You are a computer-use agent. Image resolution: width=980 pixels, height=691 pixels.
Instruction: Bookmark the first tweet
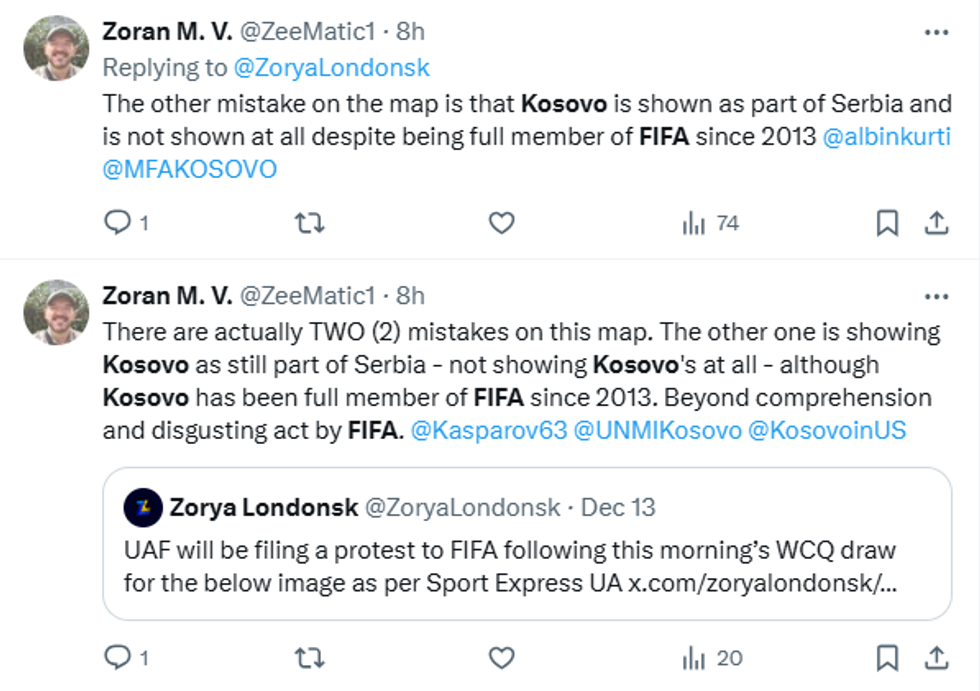pos(887,223)
